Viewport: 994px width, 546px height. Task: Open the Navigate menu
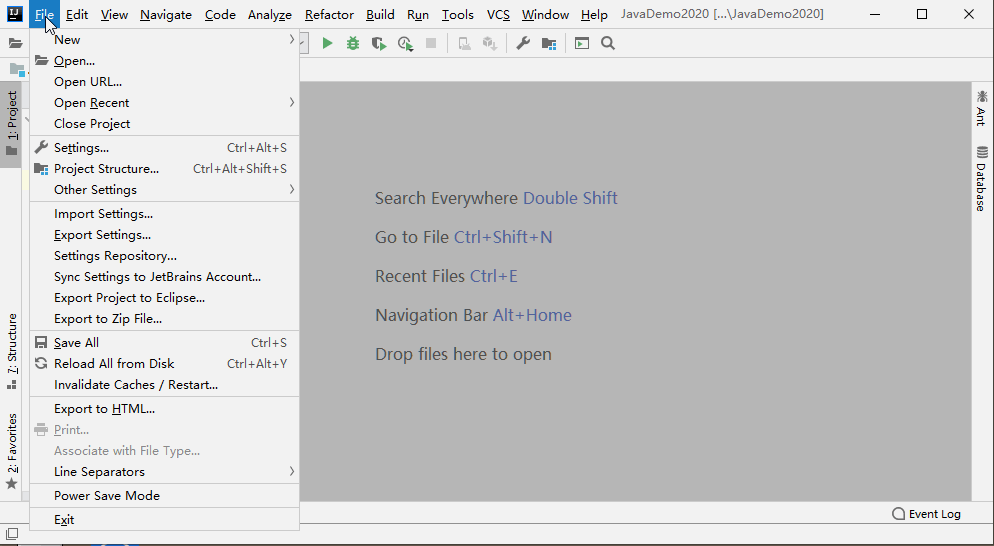click(166, 15)
